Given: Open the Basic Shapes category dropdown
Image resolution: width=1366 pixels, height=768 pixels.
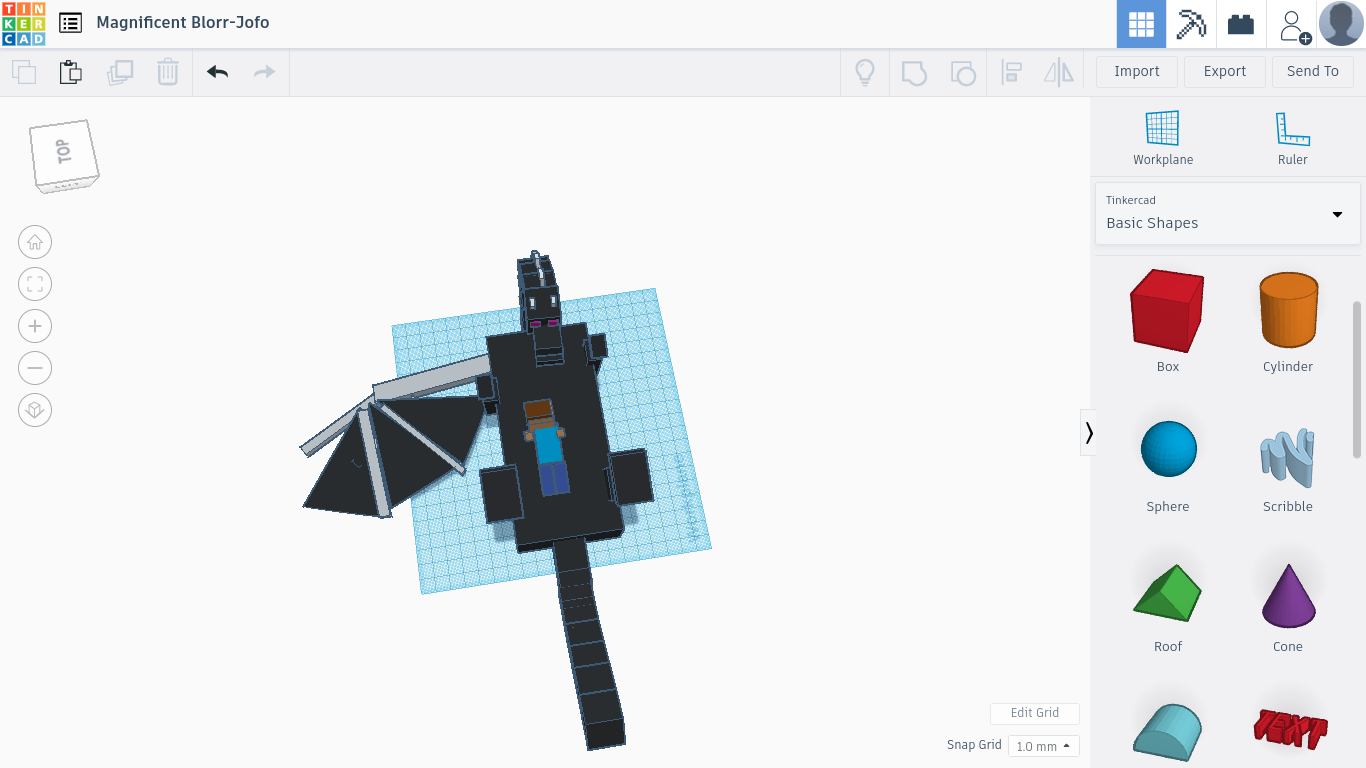Looking at the screenshot, I should [x=1228, y=213].
